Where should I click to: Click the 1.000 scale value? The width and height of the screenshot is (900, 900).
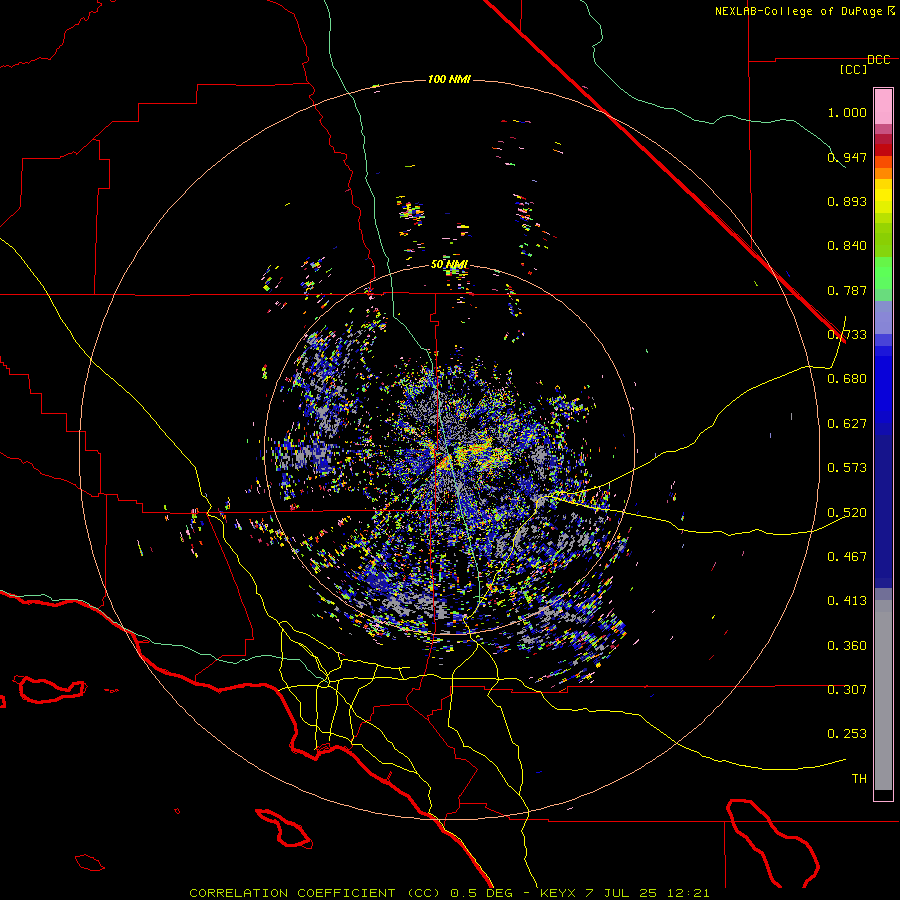[847, 112]
